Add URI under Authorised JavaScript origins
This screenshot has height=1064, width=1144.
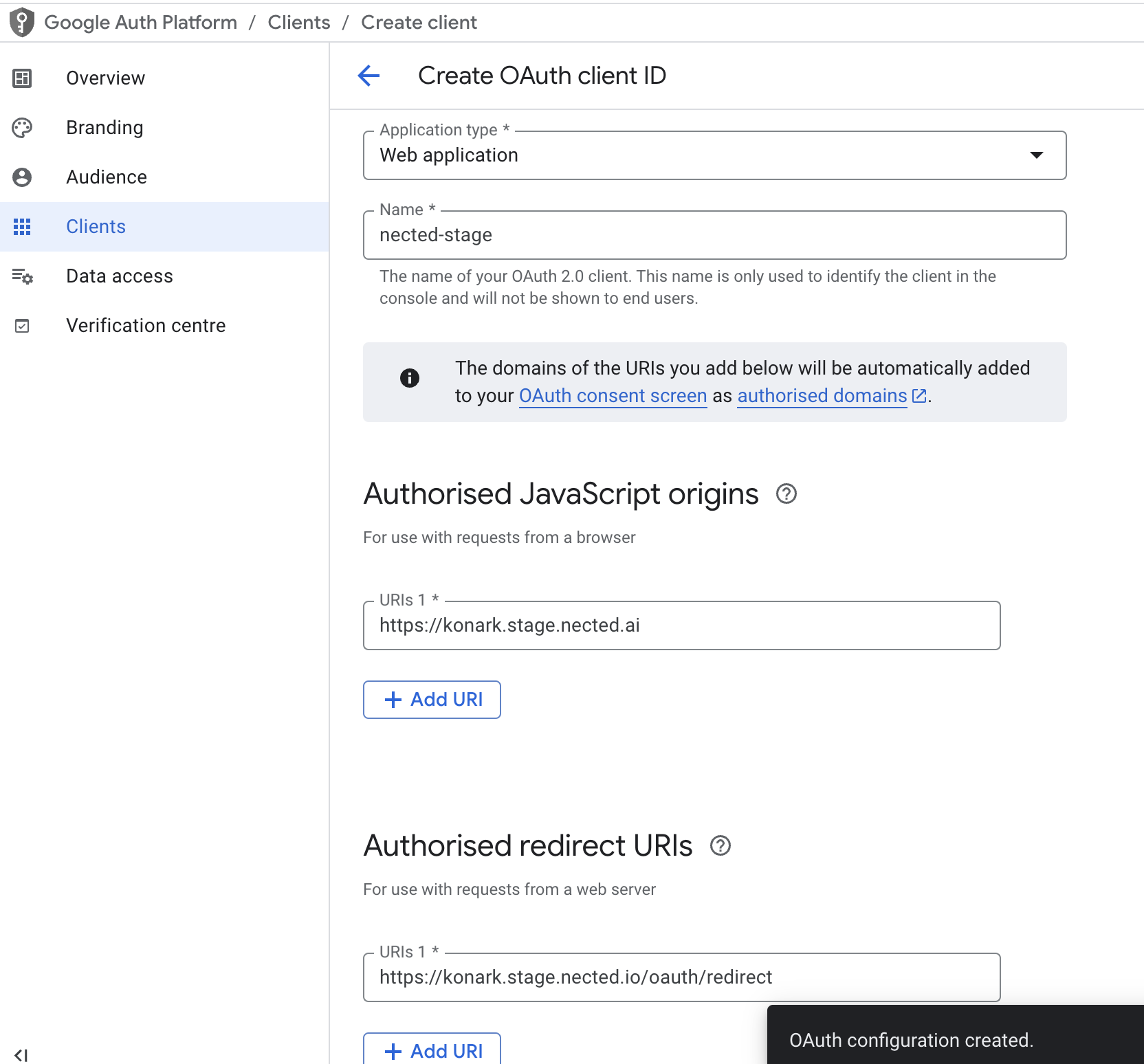tap(432, 700)
